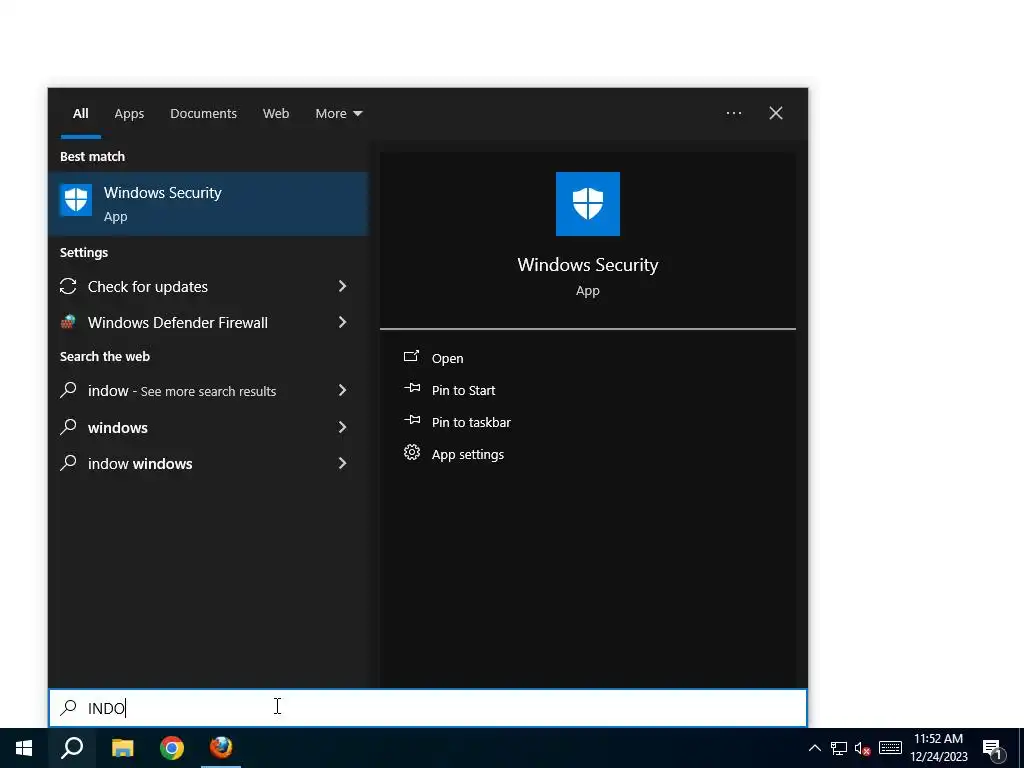Expand arrow for 'windows' web result
The image size is (1024, 768).
pyautogui.click(x=342, y=427)
